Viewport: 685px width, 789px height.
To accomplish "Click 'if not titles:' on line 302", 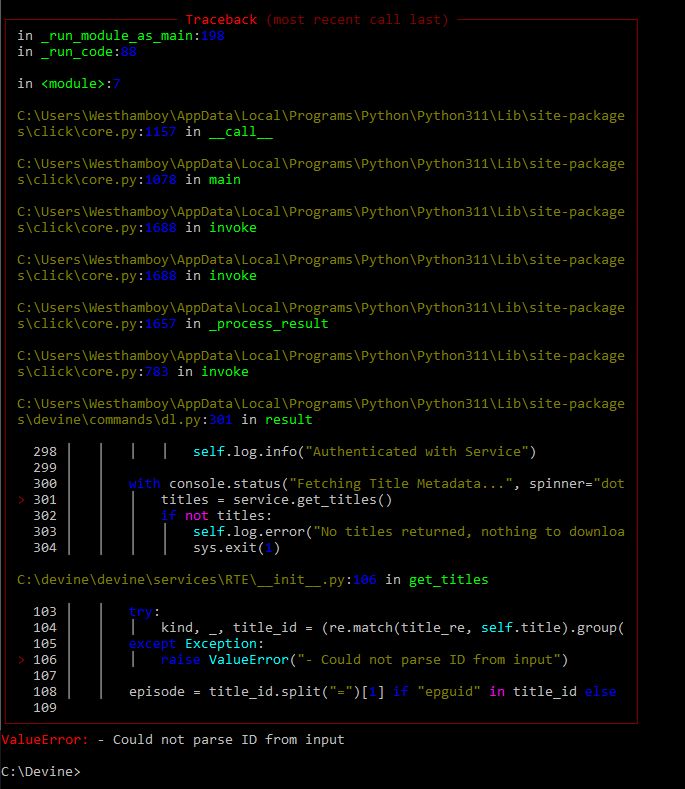I will (x=216, y=516).
